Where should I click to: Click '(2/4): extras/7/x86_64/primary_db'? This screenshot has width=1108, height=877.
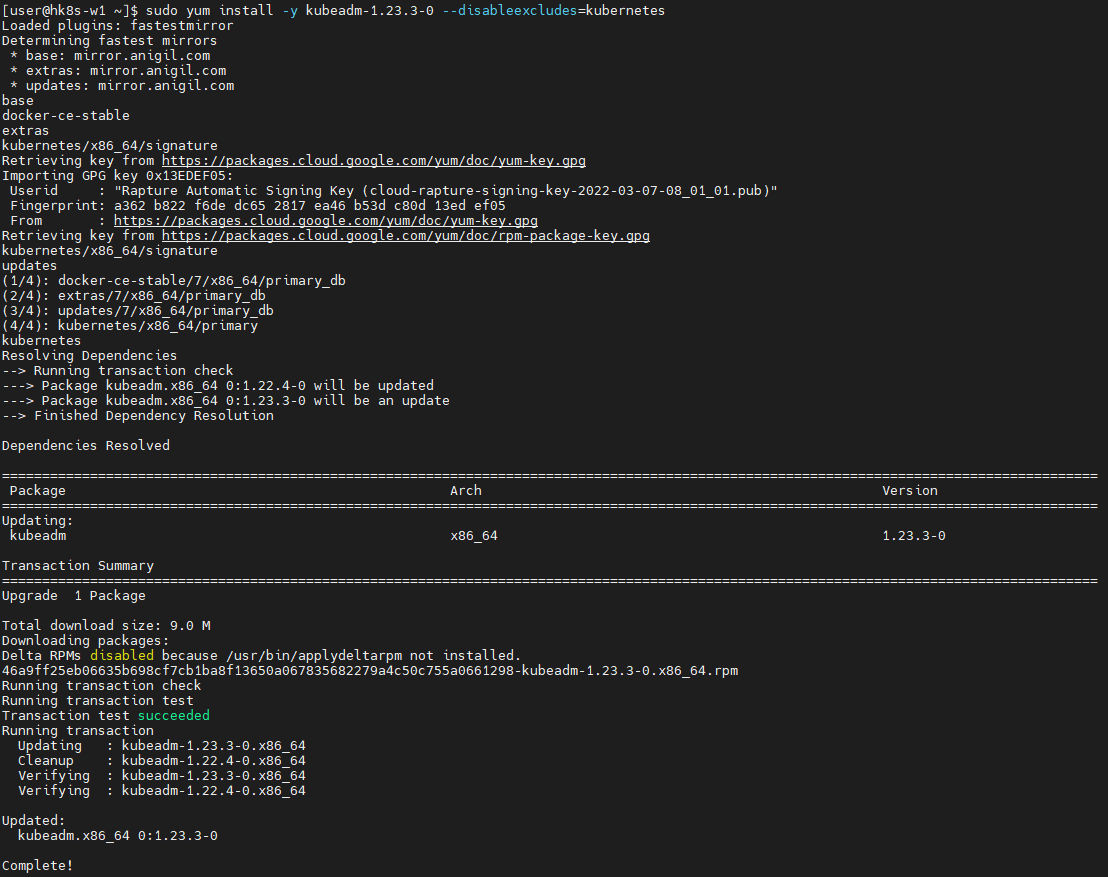134,295
